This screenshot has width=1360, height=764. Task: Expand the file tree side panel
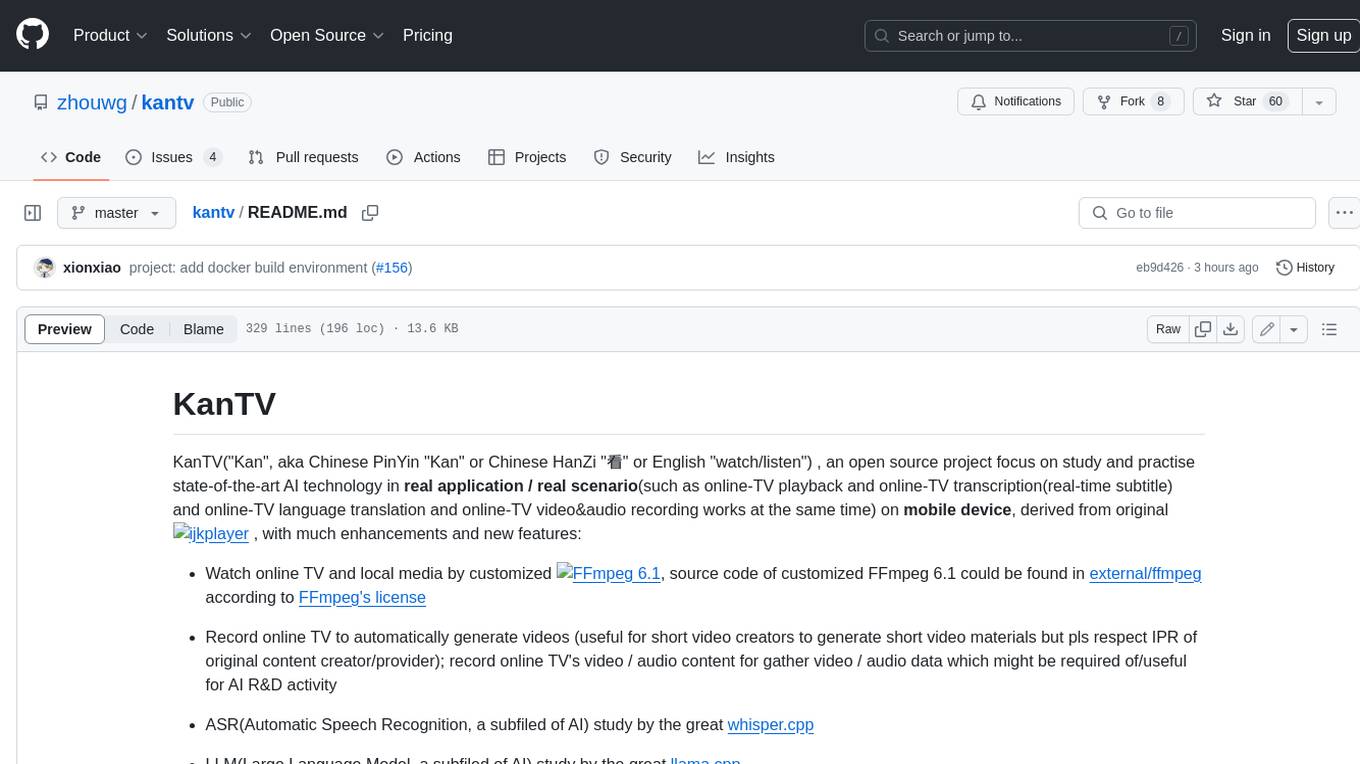33,213
